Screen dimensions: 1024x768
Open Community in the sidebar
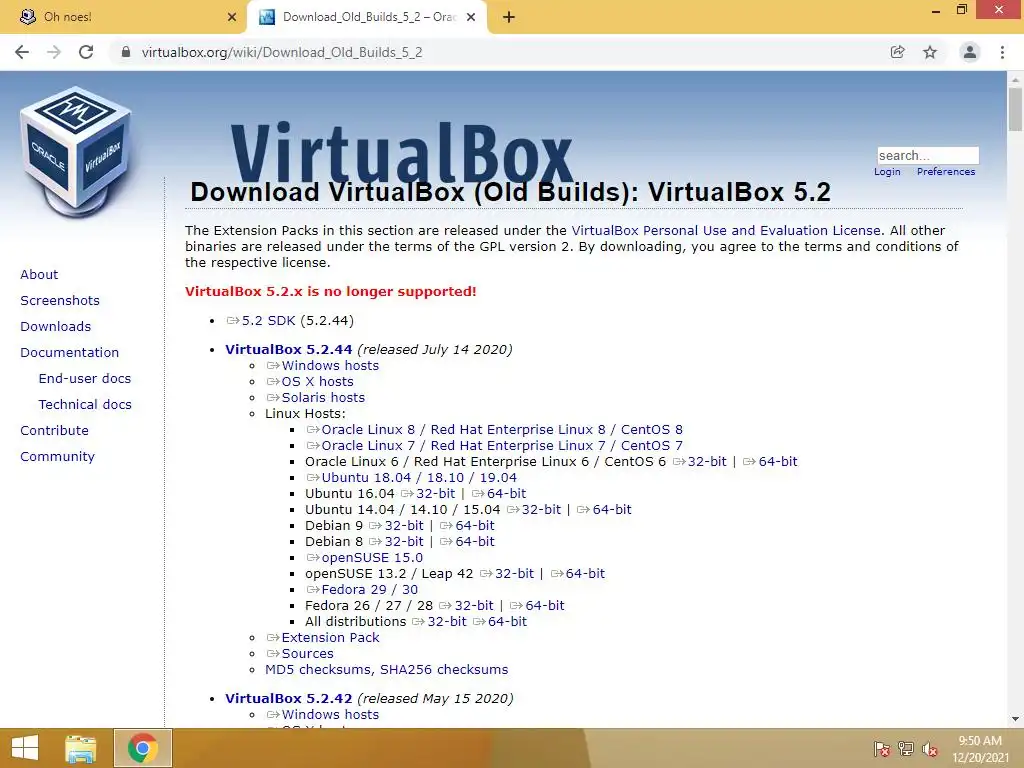point(57,456)
